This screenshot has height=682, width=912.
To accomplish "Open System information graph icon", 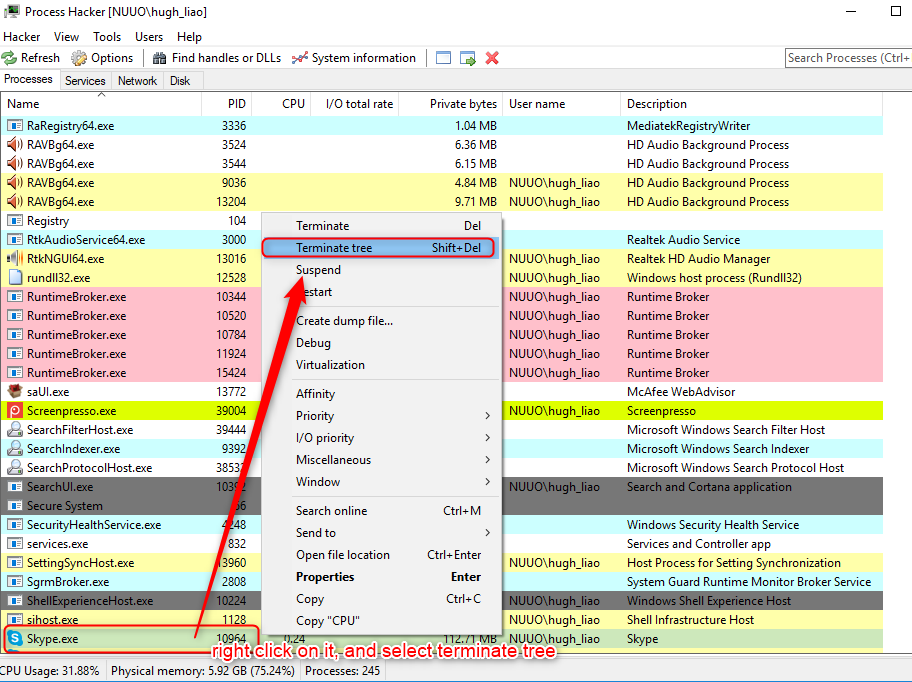I will click(x=299, y=58).
